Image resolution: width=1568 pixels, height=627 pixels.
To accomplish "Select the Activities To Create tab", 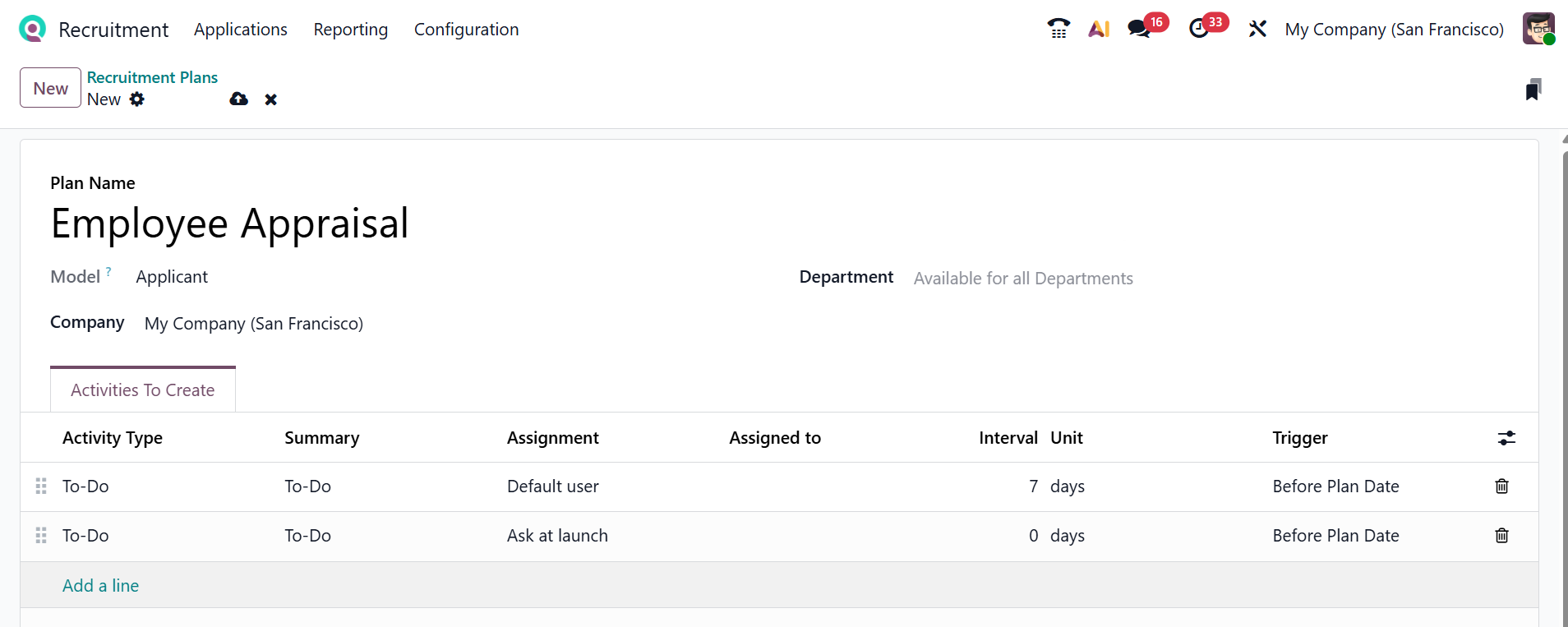I will (x=143, y=390).
